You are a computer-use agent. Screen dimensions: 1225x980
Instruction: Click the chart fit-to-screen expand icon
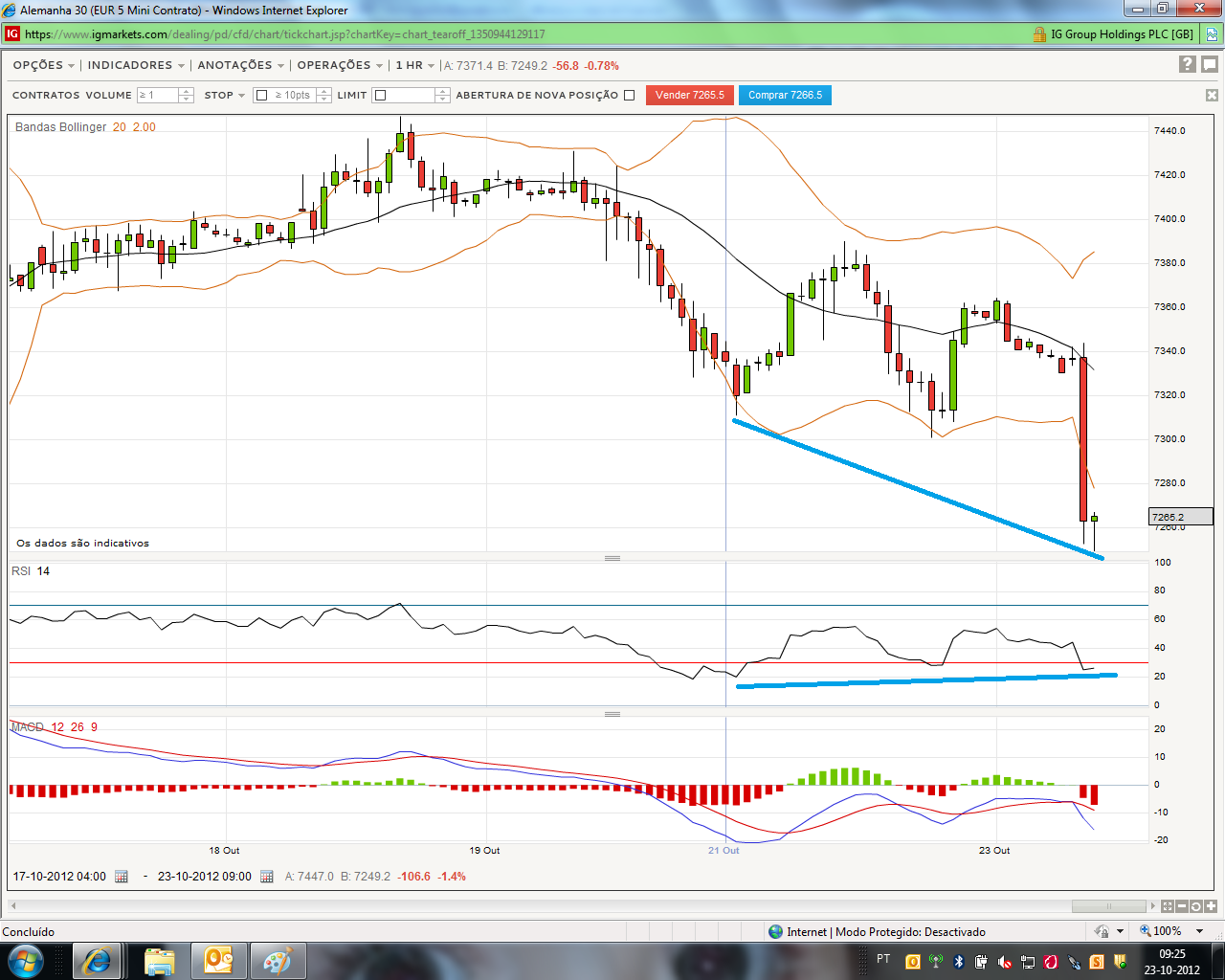tap(1168, 905)
